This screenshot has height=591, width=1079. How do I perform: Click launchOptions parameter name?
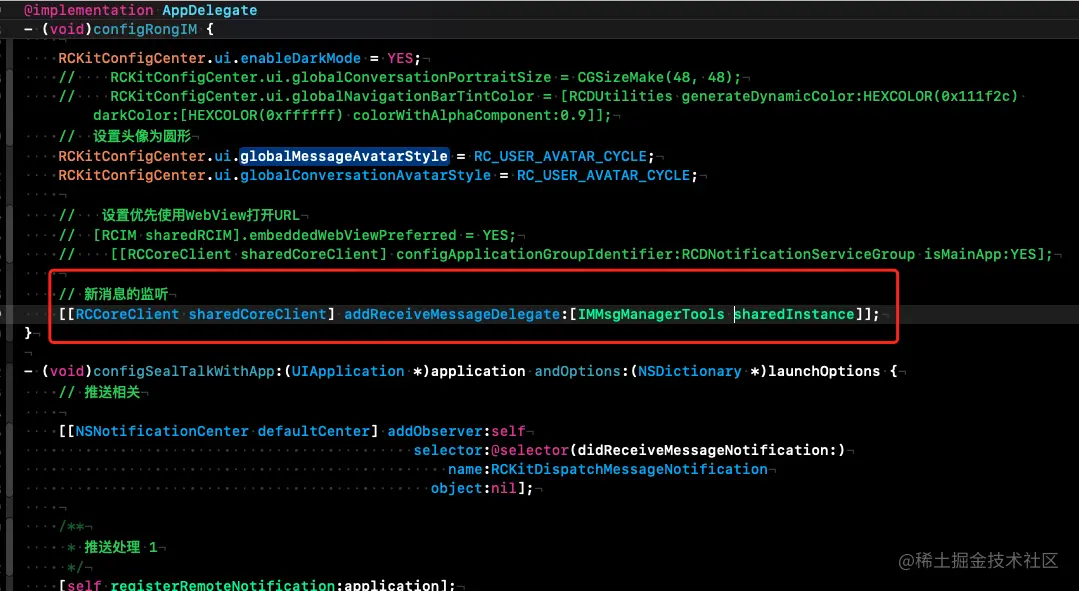824,372
